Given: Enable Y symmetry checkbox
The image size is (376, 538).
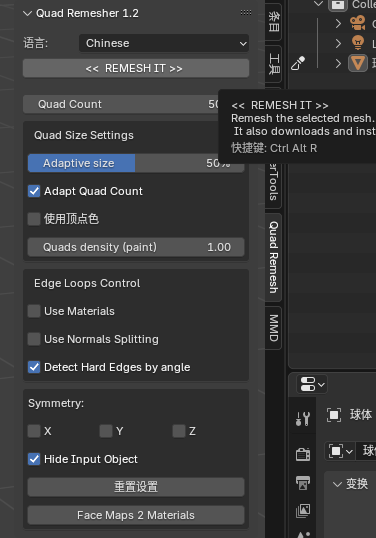Looking at the screenshot, I should click(106, 431).
